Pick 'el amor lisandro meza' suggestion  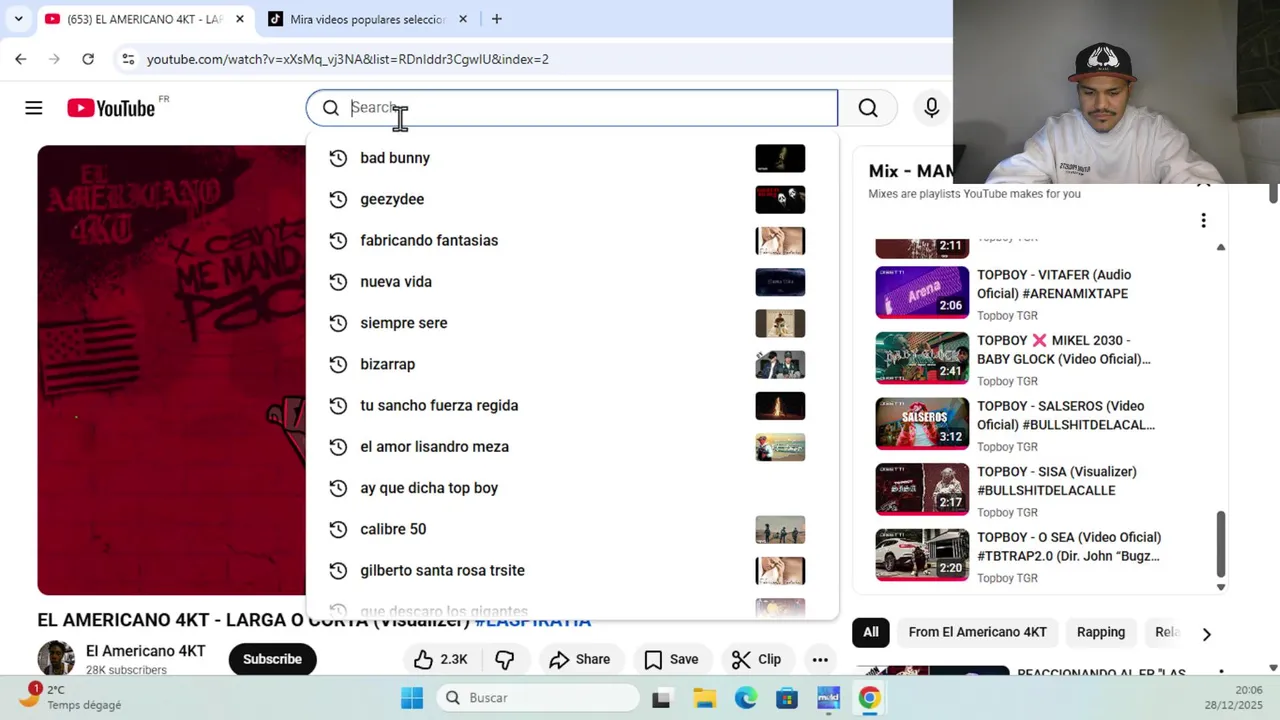click(x=572, y=447)
